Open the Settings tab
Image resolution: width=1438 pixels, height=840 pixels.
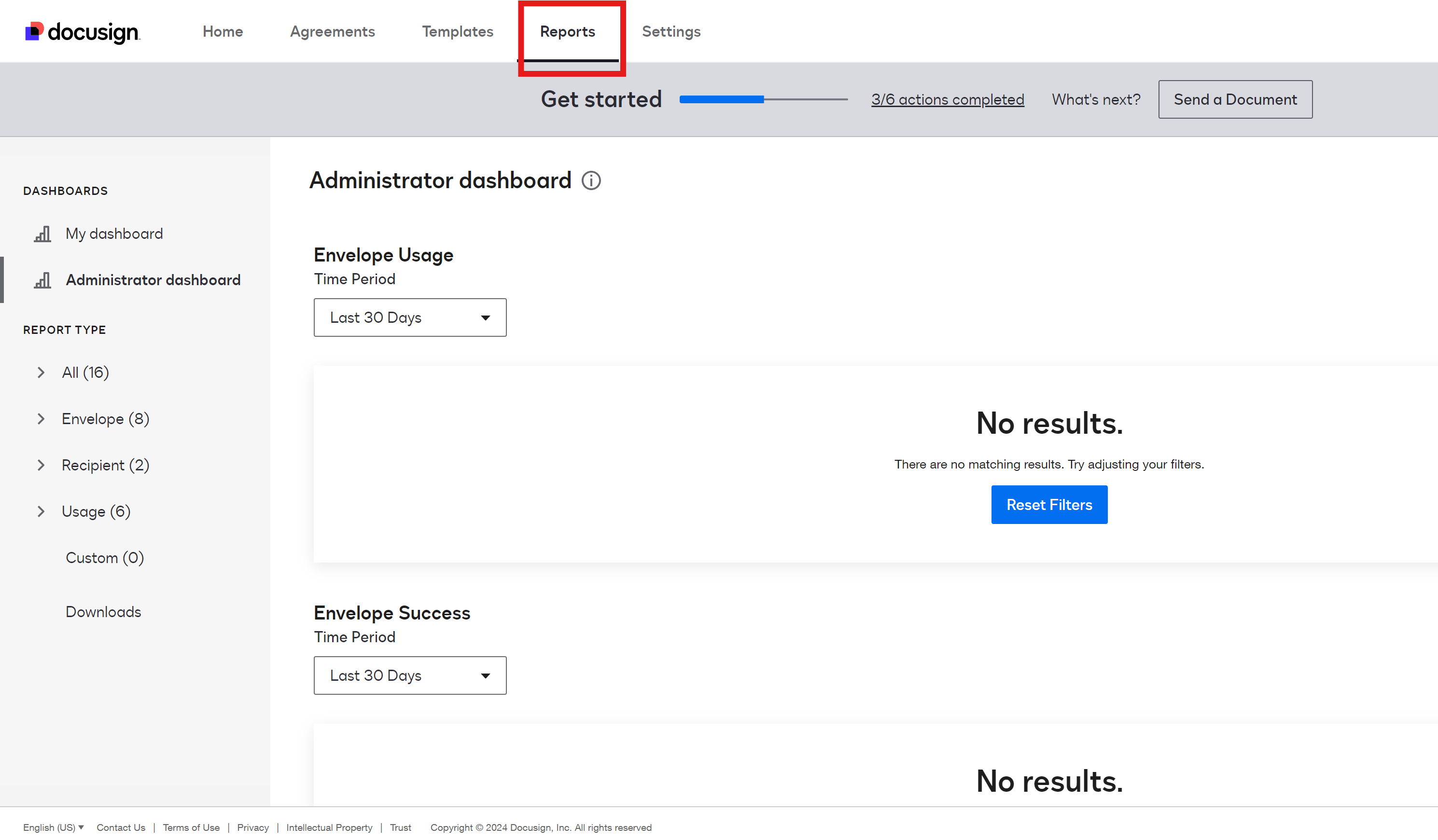click(x=671, y=32)
